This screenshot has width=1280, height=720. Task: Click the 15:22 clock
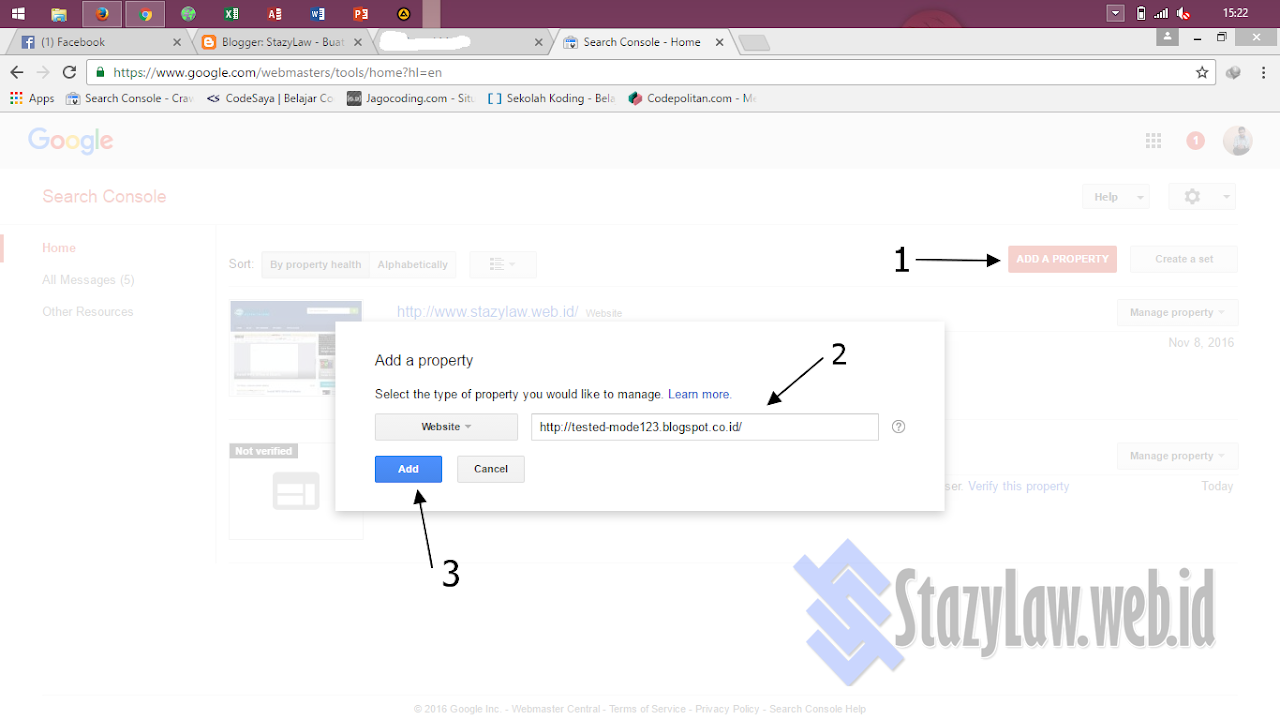coord(1235,13)
